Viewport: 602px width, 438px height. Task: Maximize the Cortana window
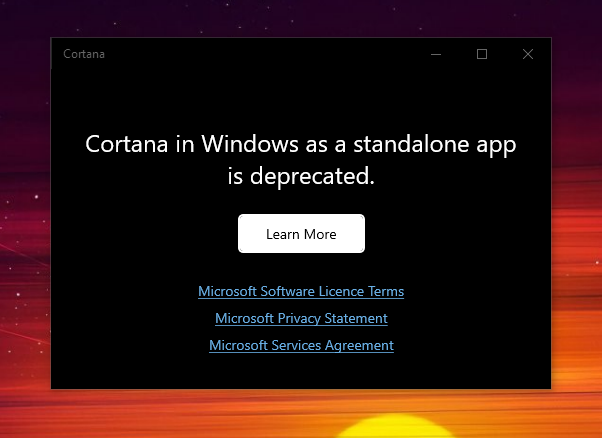tap(482, 54)
